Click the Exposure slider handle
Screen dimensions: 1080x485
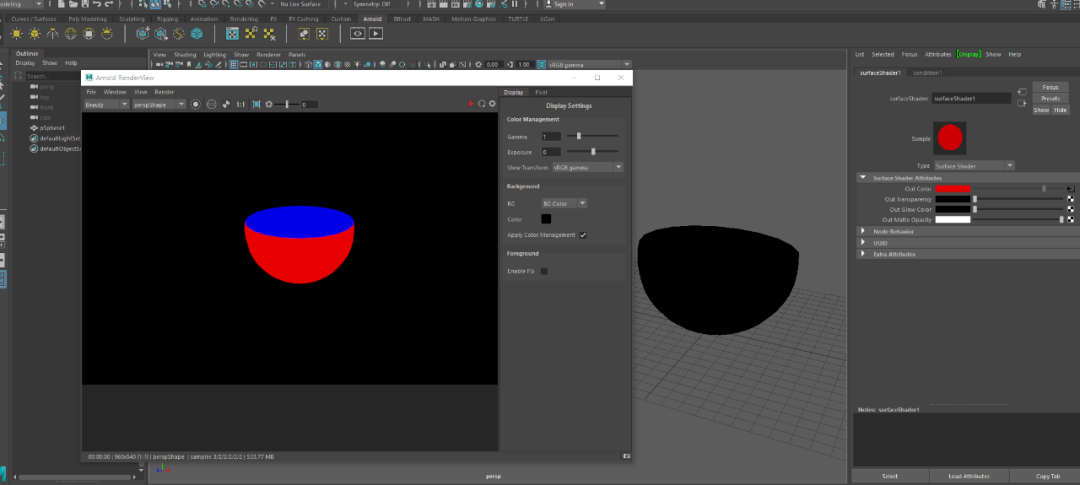click(593, 152)
